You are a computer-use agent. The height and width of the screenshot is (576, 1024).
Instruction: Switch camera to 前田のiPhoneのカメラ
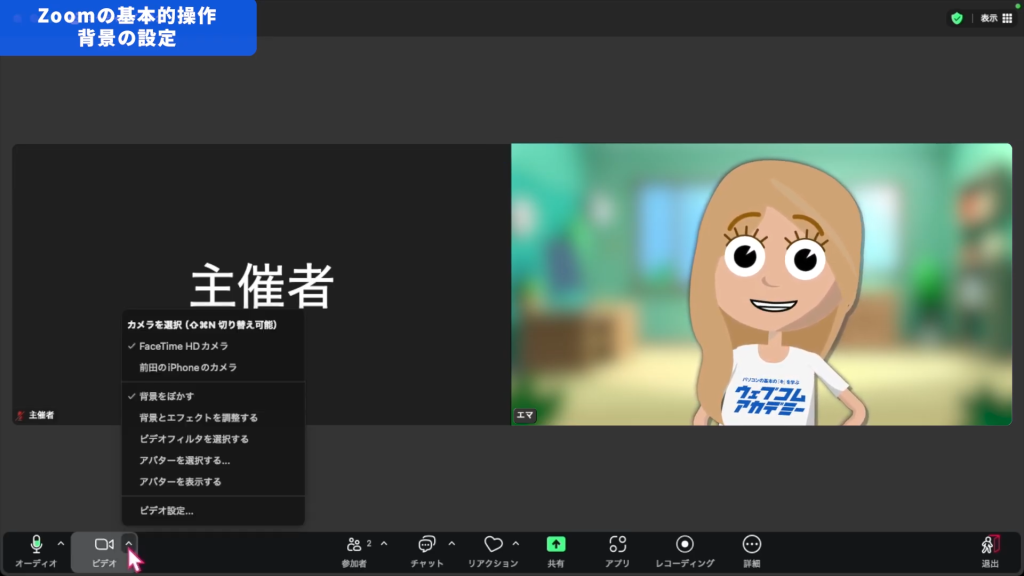[188, 367]
